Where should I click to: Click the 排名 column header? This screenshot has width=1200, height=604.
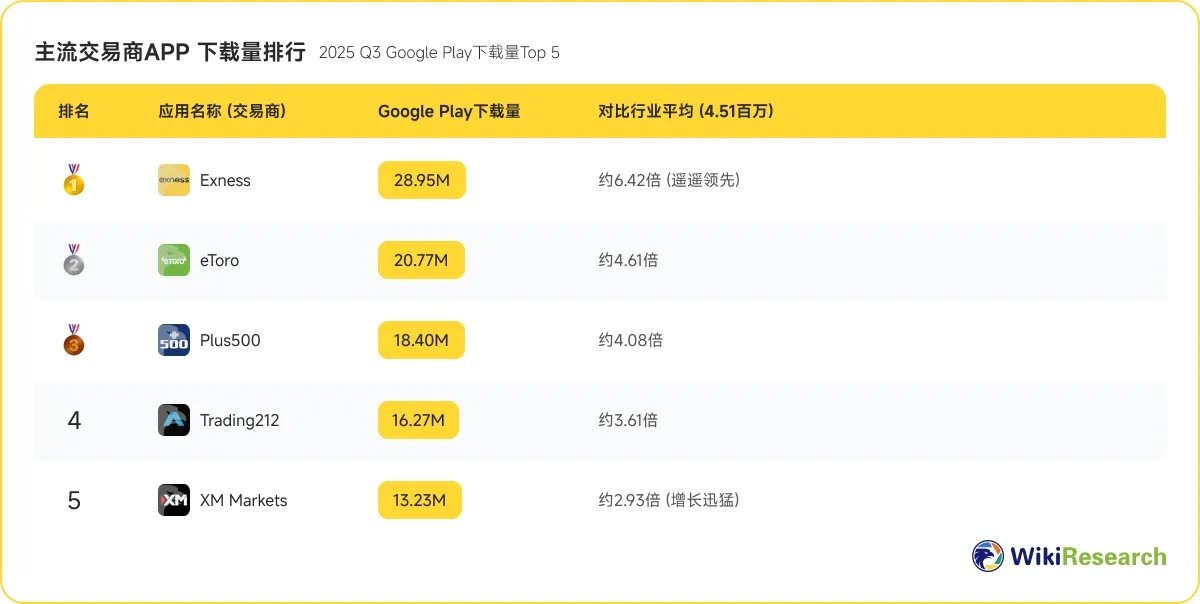click(74, 111)
